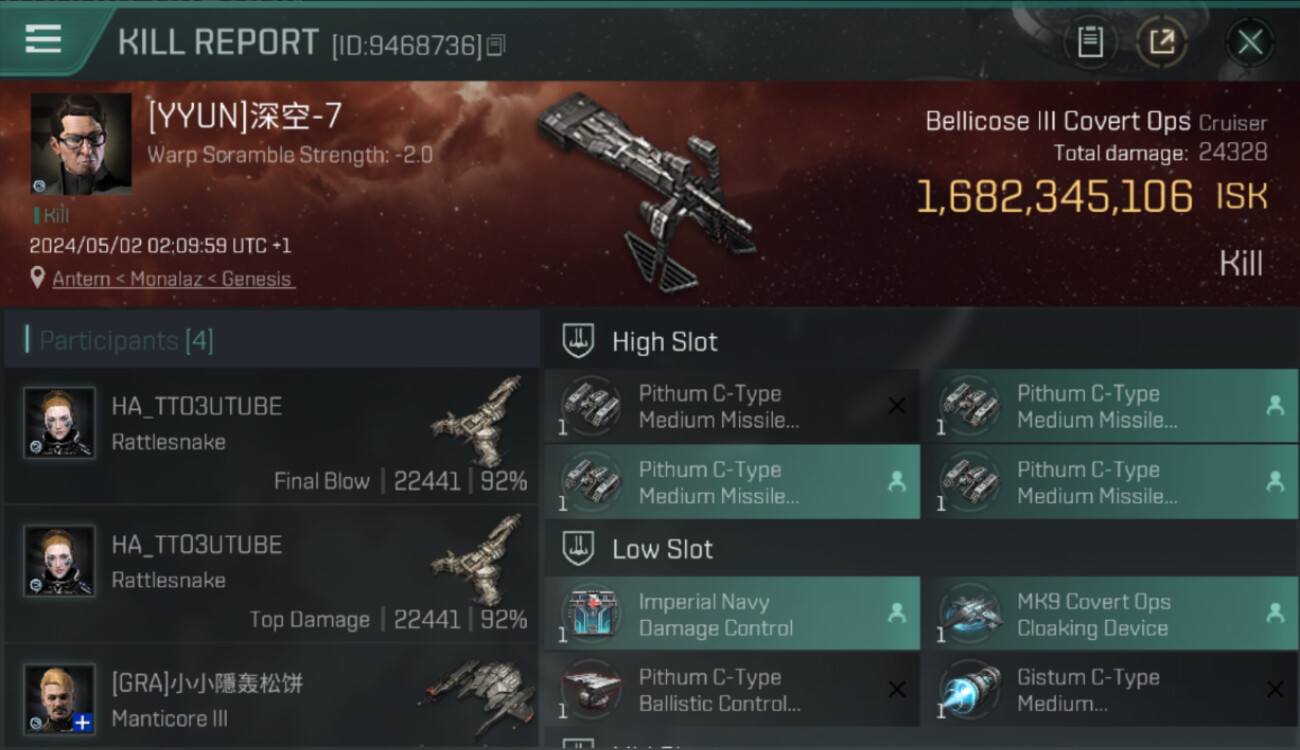View the Final Blow participant HA_TTO3UTUBE
The image size is (1300, 750).
(x=271, y=437)
